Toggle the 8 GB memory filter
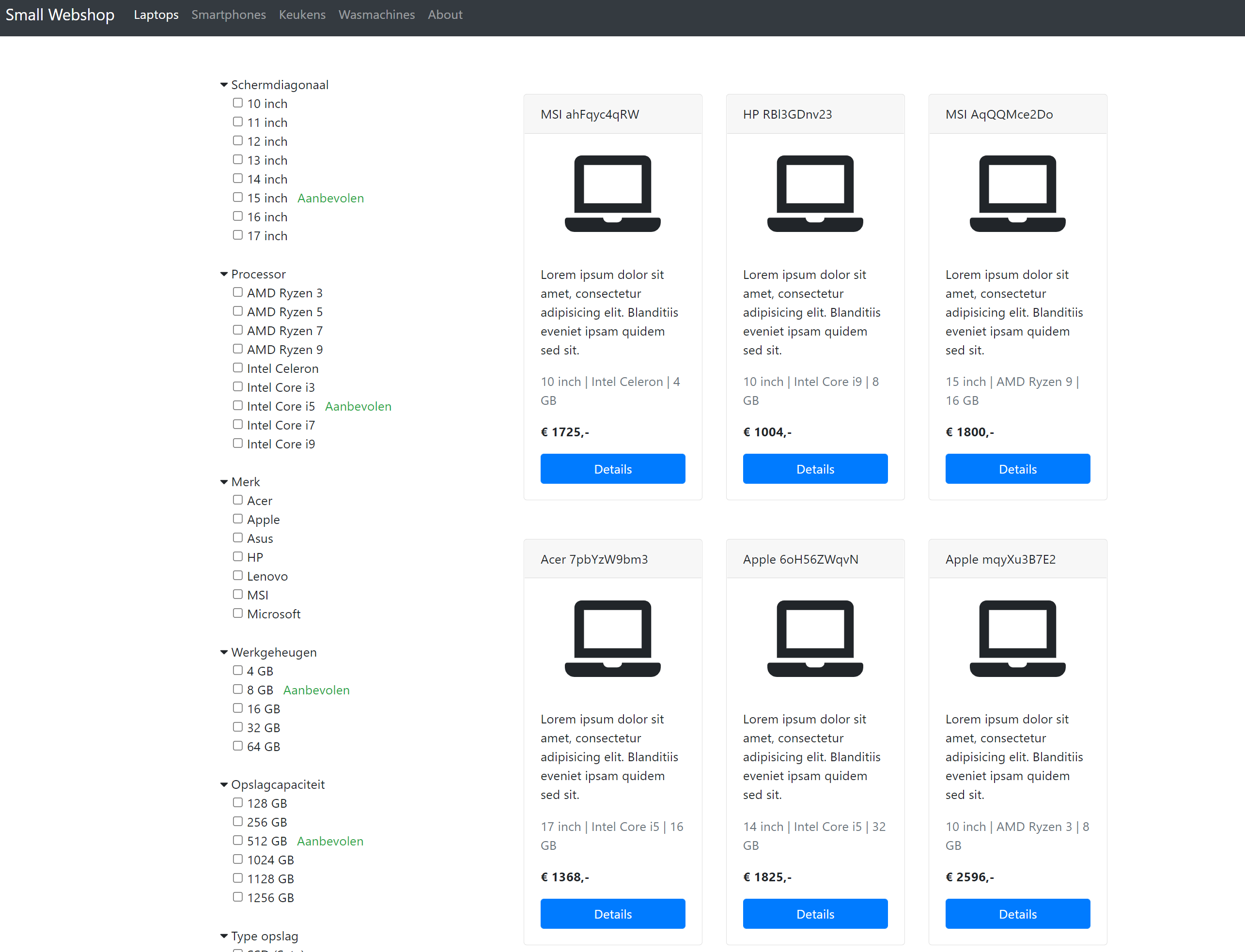1245x952 pixels. [237, 689]
